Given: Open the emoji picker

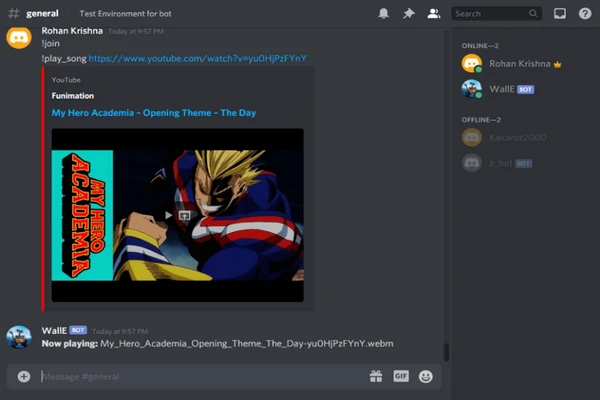Looking at the screenshot, I should tap(426, 376).
